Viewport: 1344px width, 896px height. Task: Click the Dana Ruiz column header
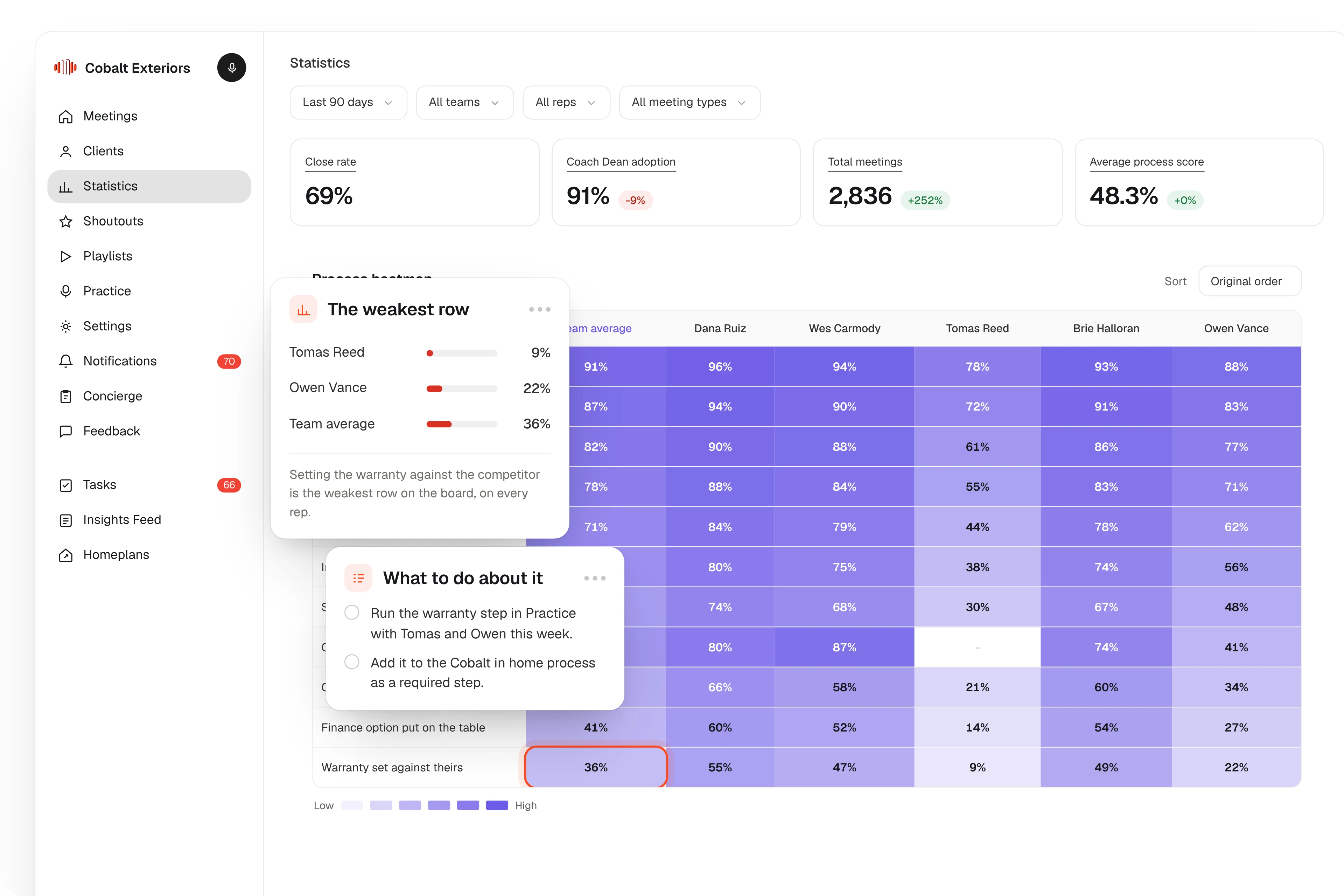[720, 329]
